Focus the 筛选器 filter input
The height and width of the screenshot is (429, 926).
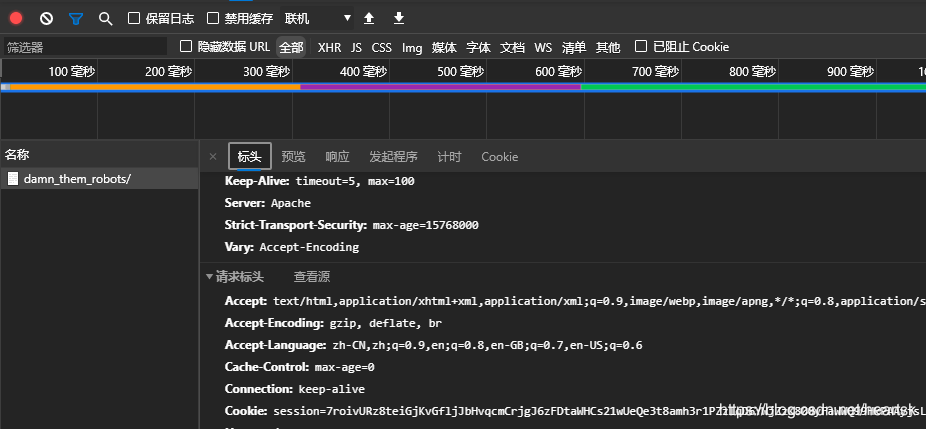pos(85,47)
